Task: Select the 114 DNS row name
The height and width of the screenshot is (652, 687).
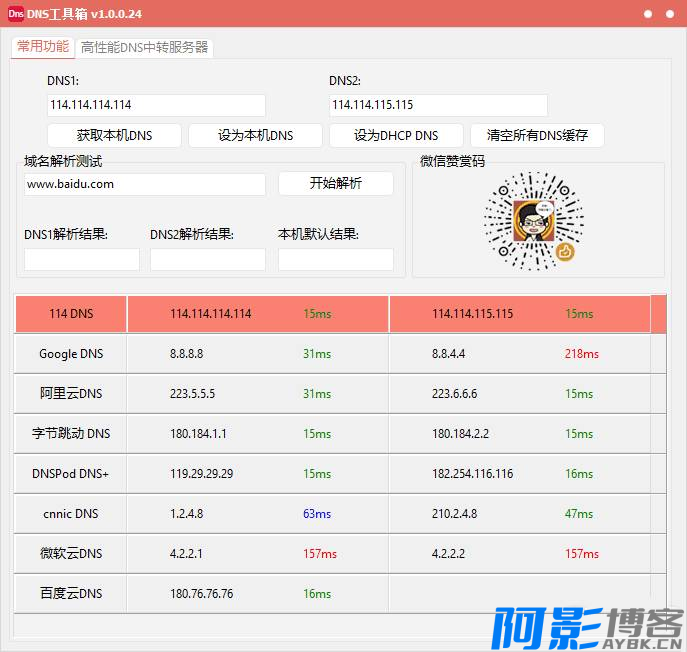Action: pyautogui.click(x=71, y=314)
